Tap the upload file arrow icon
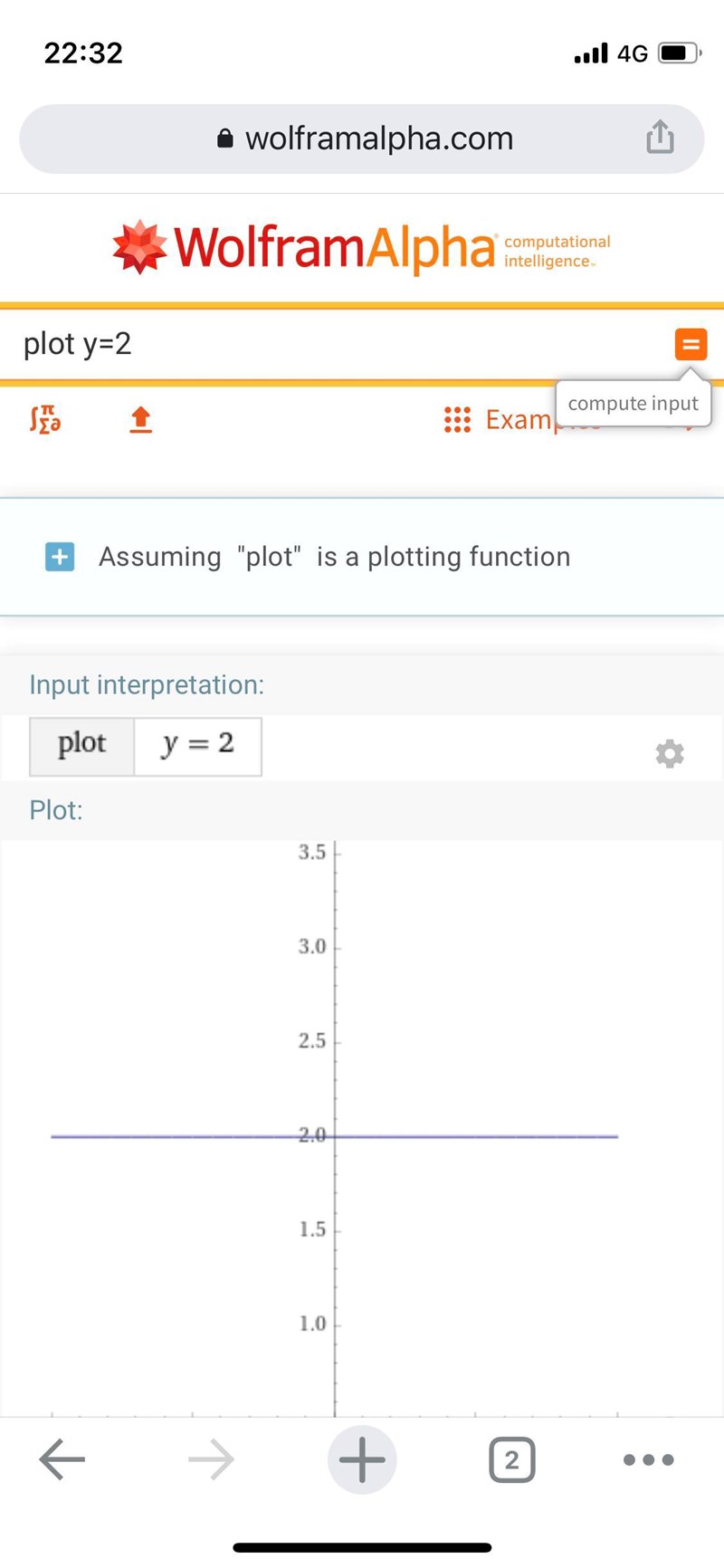This screenshot has height=1568, width=724. coord(140,419)
